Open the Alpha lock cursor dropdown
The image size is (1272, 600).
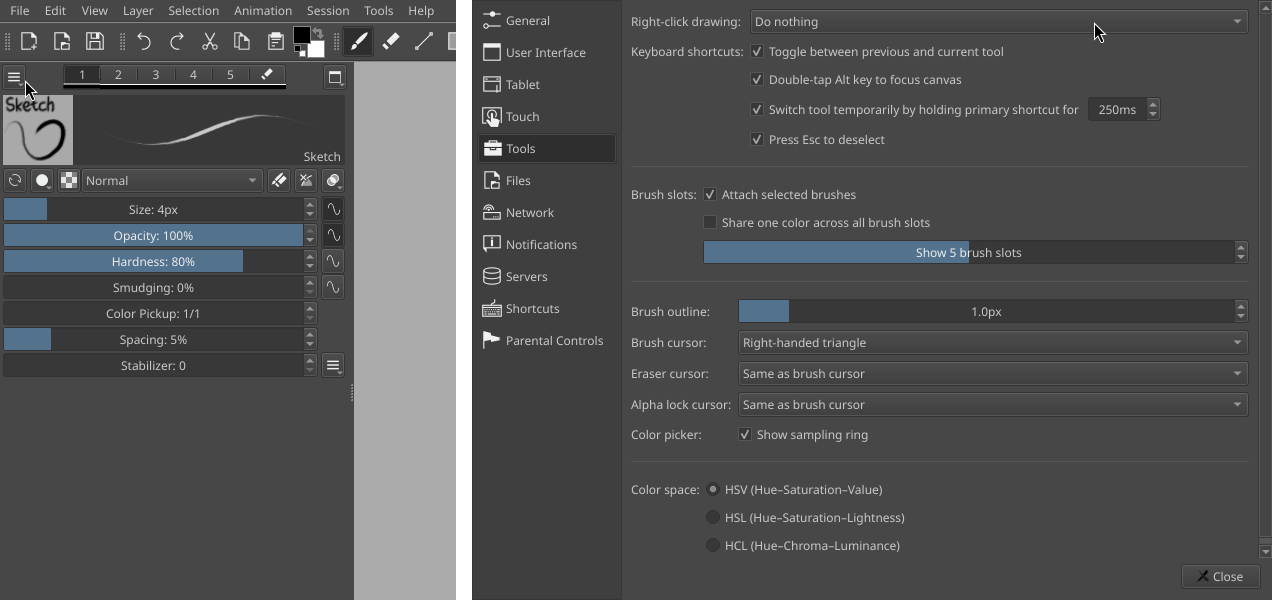993,404
